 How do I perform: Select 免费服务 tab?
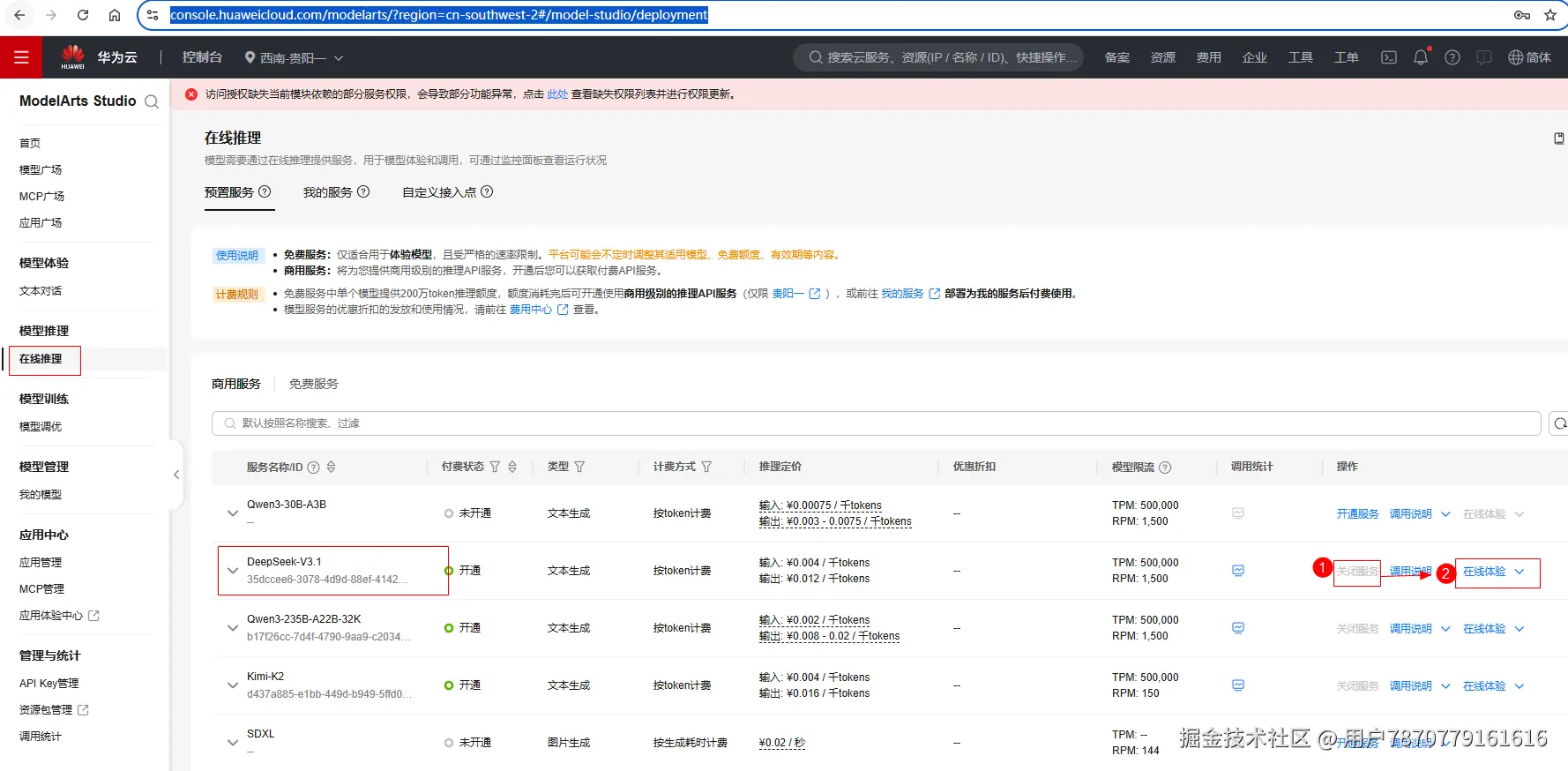314,384
